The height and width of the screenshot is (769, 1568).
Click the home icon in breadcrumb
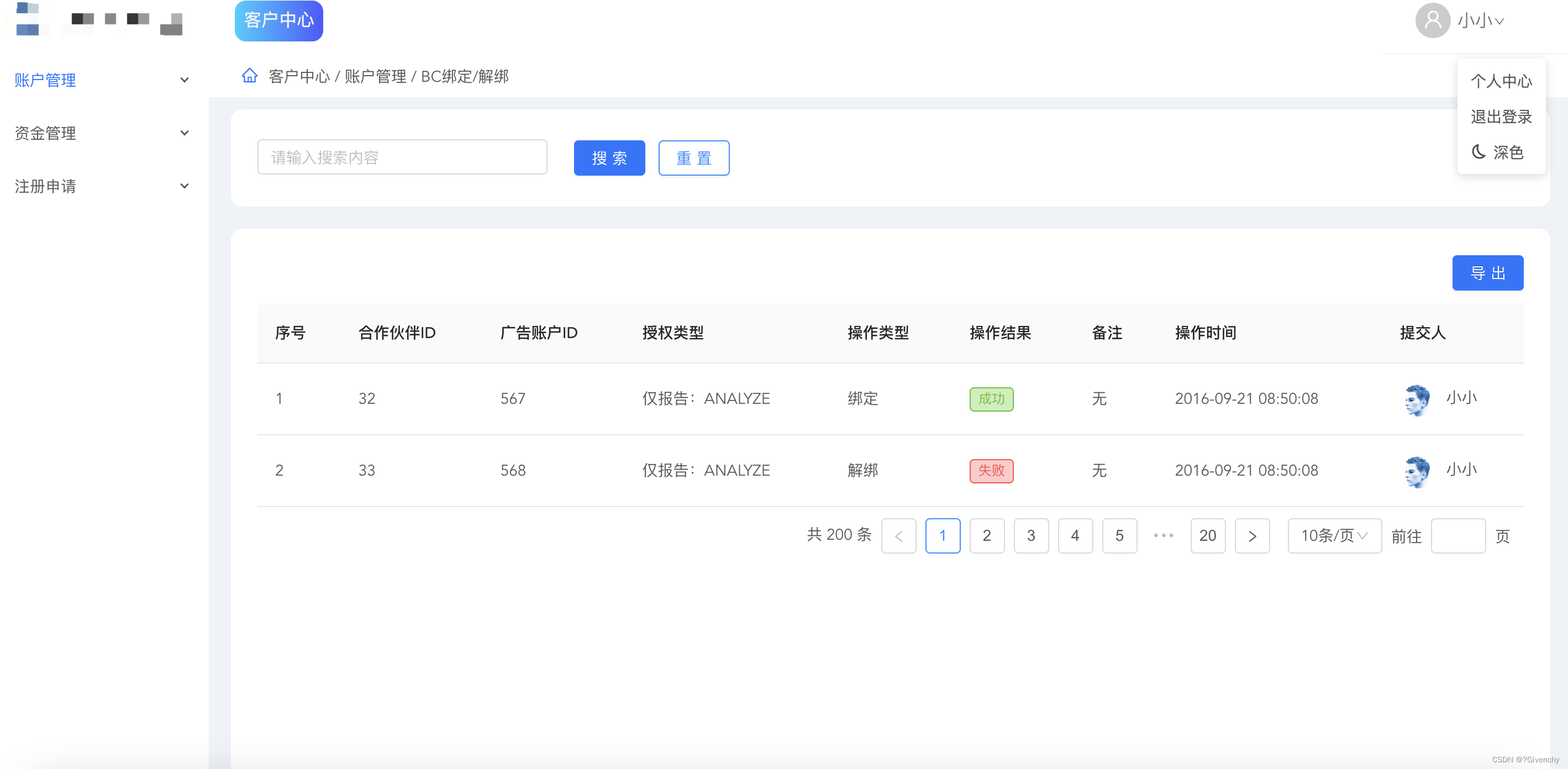coord(250,76)
